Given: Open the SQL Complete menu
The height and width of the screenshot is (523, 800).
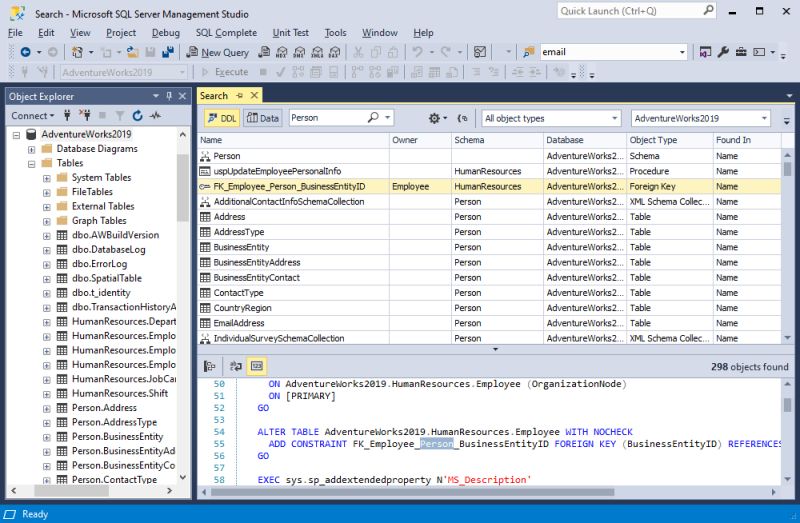Looking at the screenshot, I should tap(226, 33).
